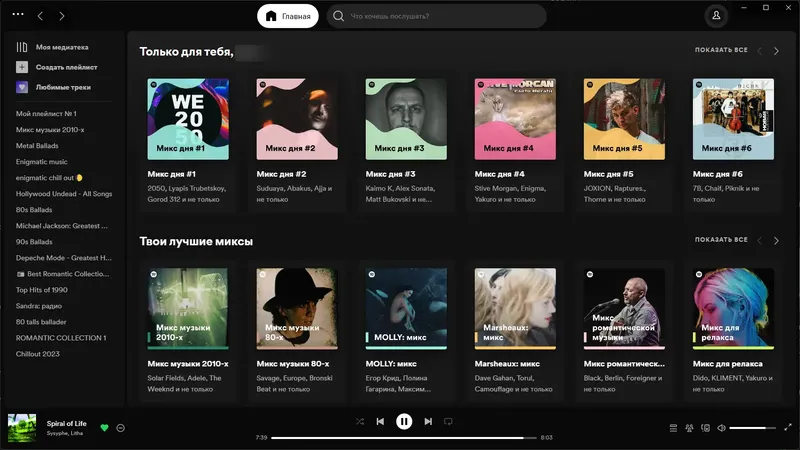This screenshot has height=450, width=800.
Task: Toggle shuffle playback
Action: pos(360,421)
